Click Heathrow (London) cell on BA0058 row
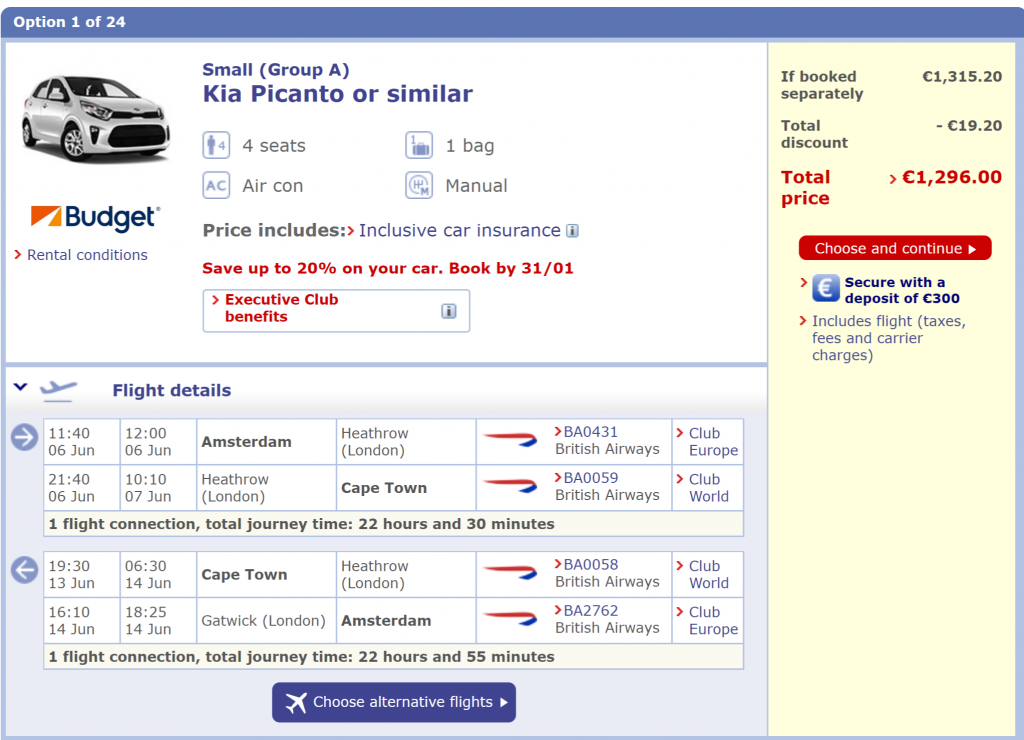1024x740 pixels. 406,575
